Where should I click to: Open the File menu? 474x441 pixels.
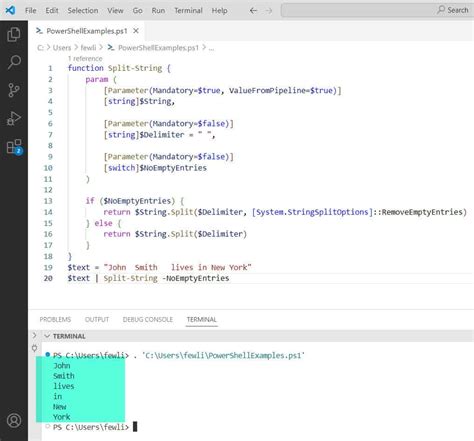pyautogui.click(x=31, y=11)
